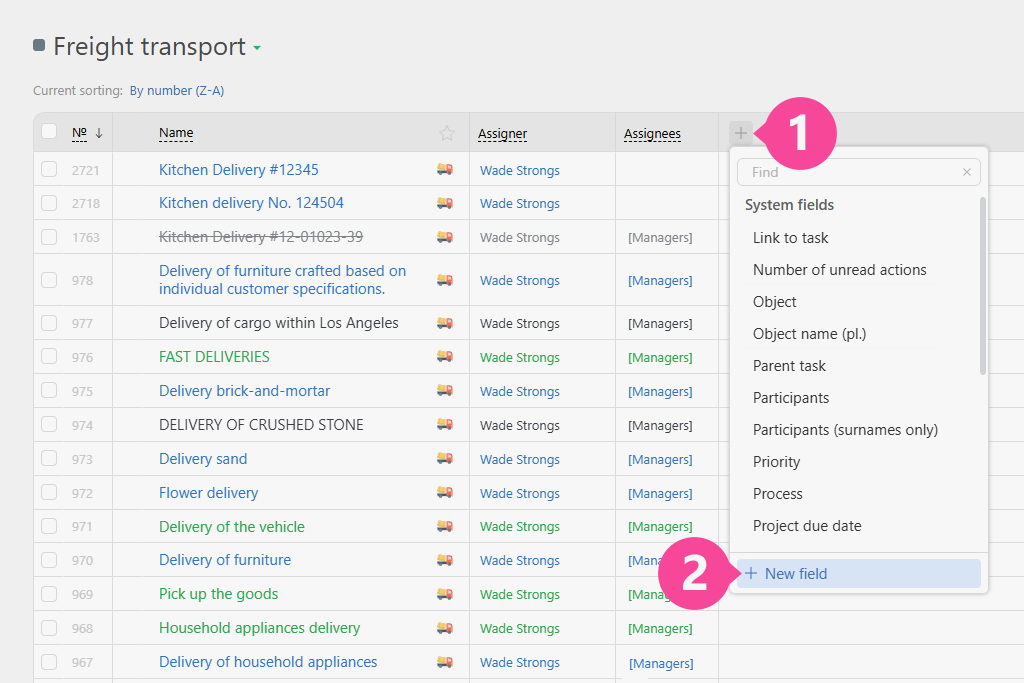Click the truck icon for Household appliances delivery

coord(445,627)
